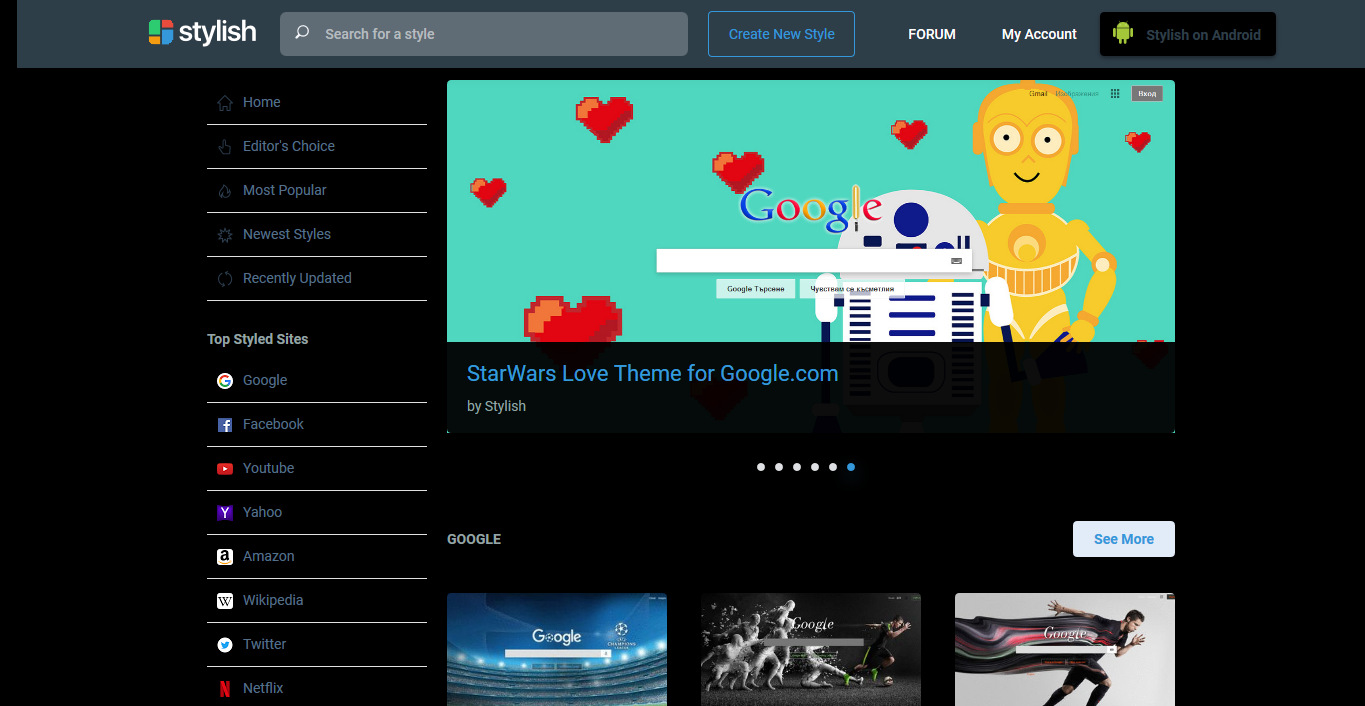The image size is (1365, 706).
Task: Click the Facebook logo icon in the sidebar
Action: pos(225,424)
